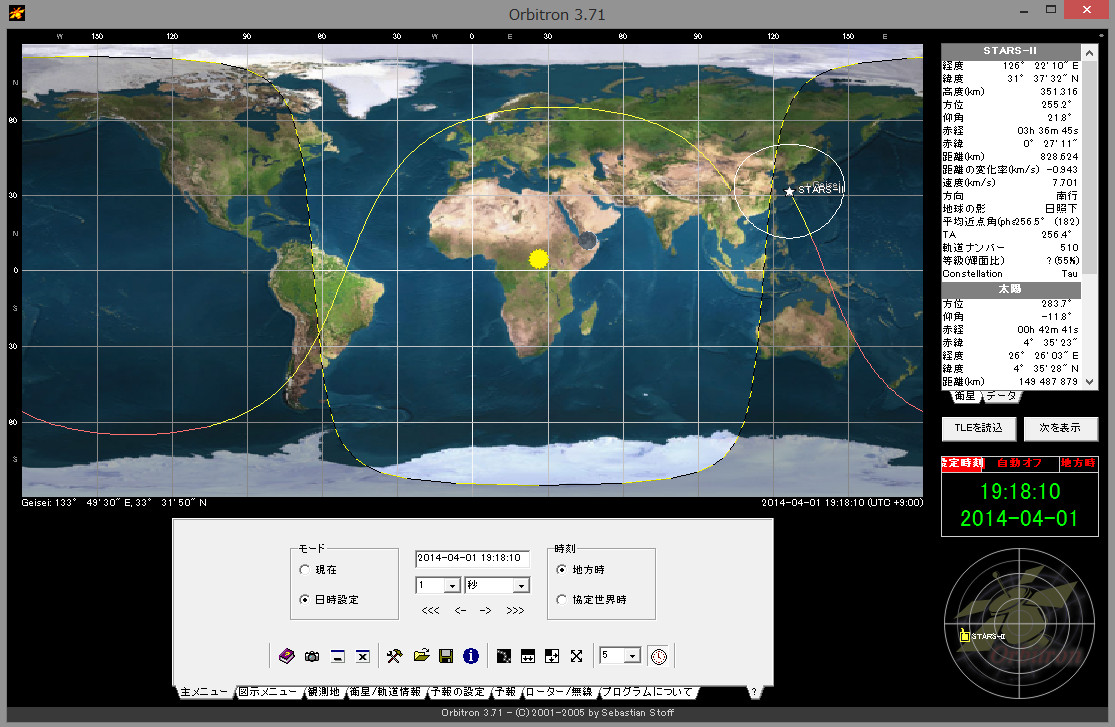Switch to the 衛星/軌道情報 tab
Viewport: 1115px width, 727px height.
[385, 691]
